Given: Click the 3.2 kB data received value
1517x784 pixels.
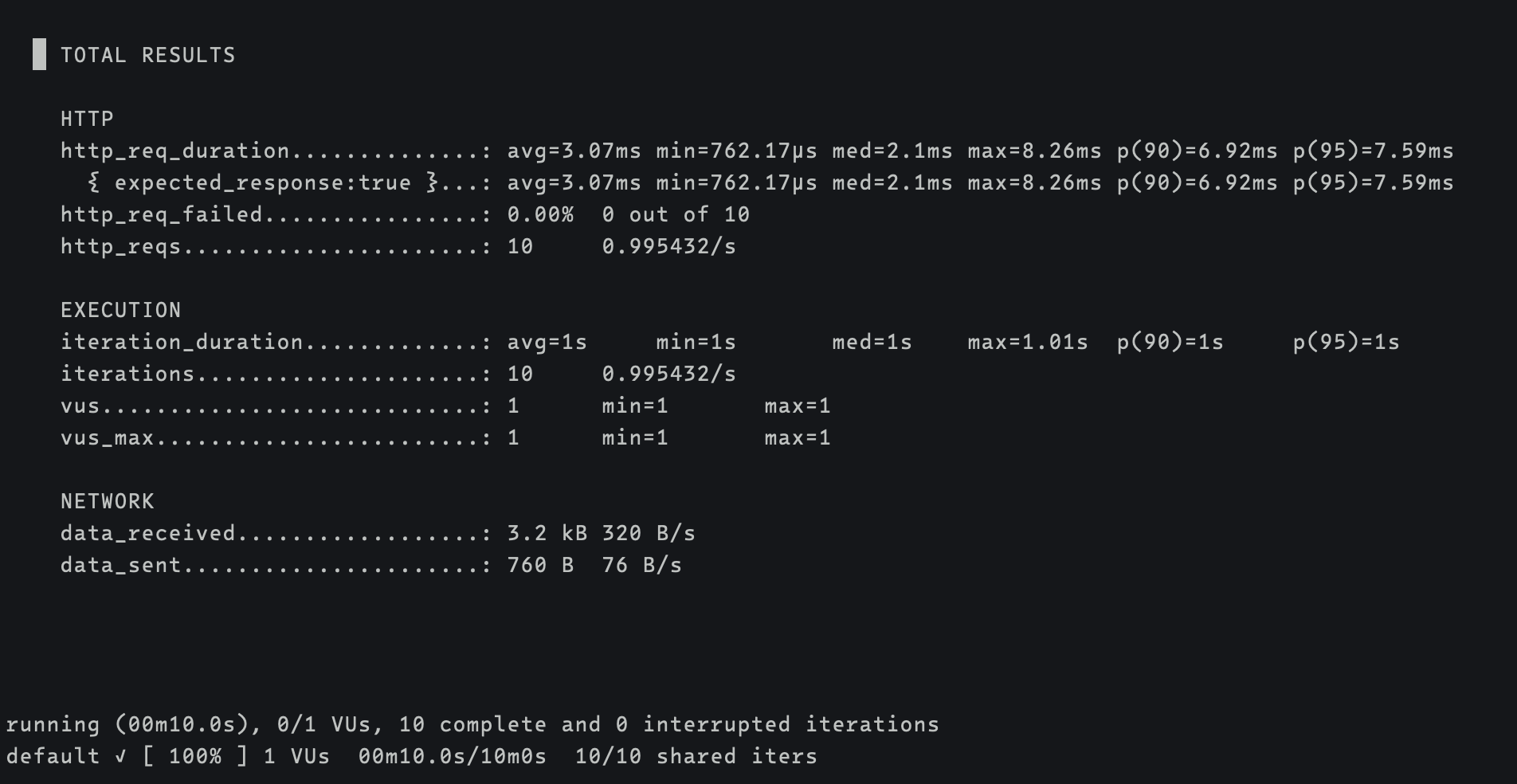Looking at the screenshot, I should click(x=547, y=533).
